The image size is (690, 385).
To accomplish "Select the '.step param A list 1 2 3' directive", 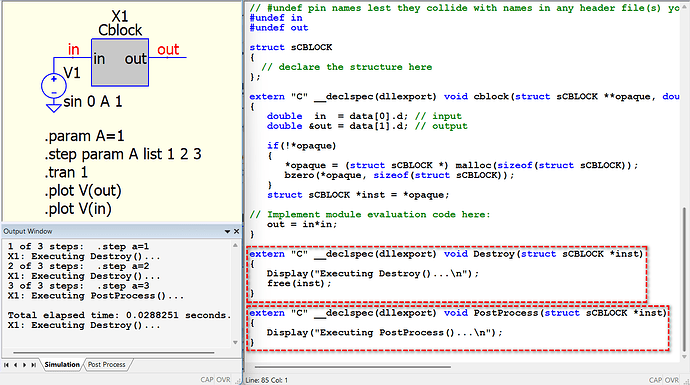I will tap(123, 154).
